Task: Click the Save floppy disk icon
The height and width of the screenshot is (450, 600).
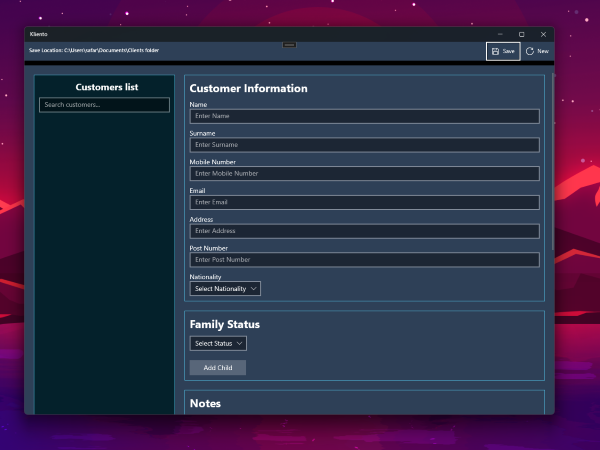Action: point(495,51)
